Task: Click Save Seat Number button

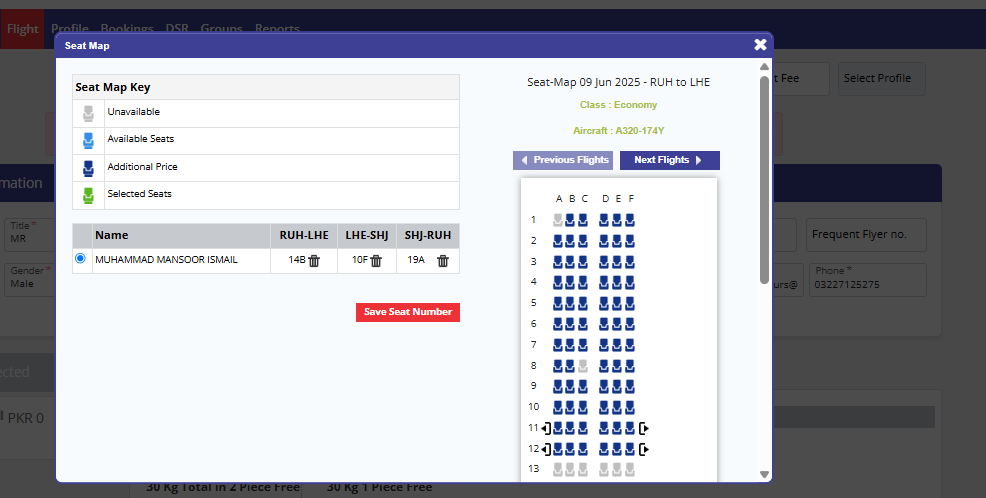Action: coord(407,312)
